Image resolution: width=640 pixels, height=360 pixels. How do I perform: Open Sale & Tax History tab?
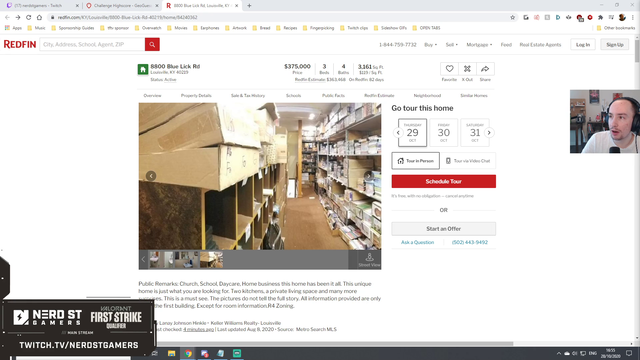click(x=248, y=96)
